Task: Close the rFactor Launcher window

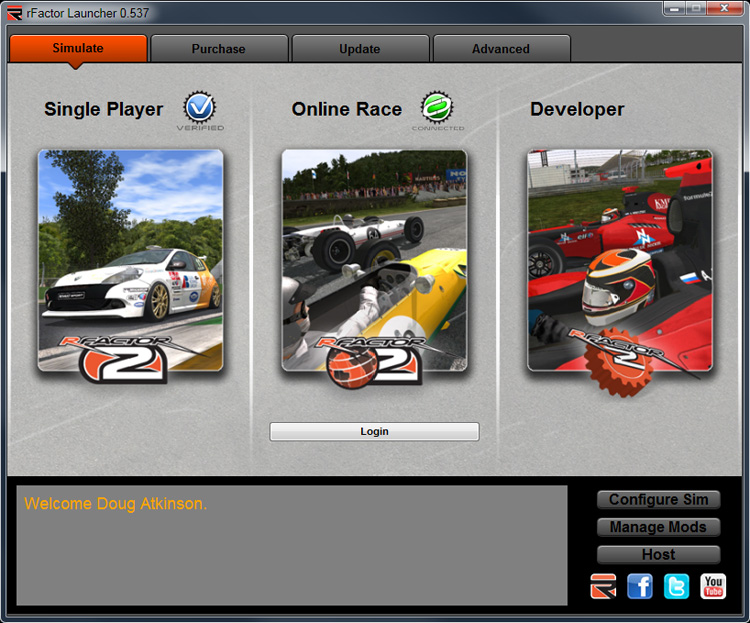Action: 723,9
